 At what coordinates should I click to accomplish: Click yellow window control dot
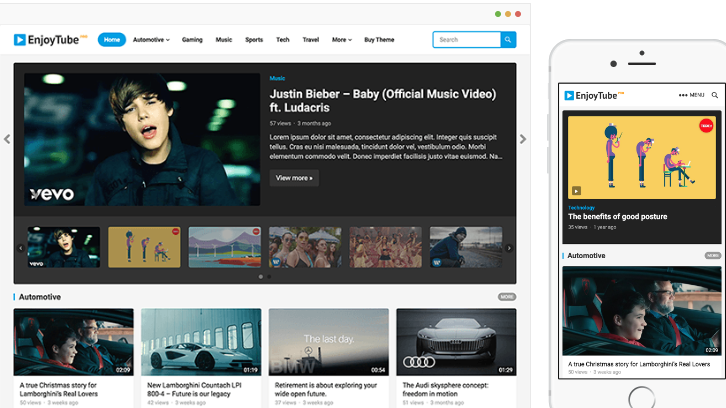508,14
